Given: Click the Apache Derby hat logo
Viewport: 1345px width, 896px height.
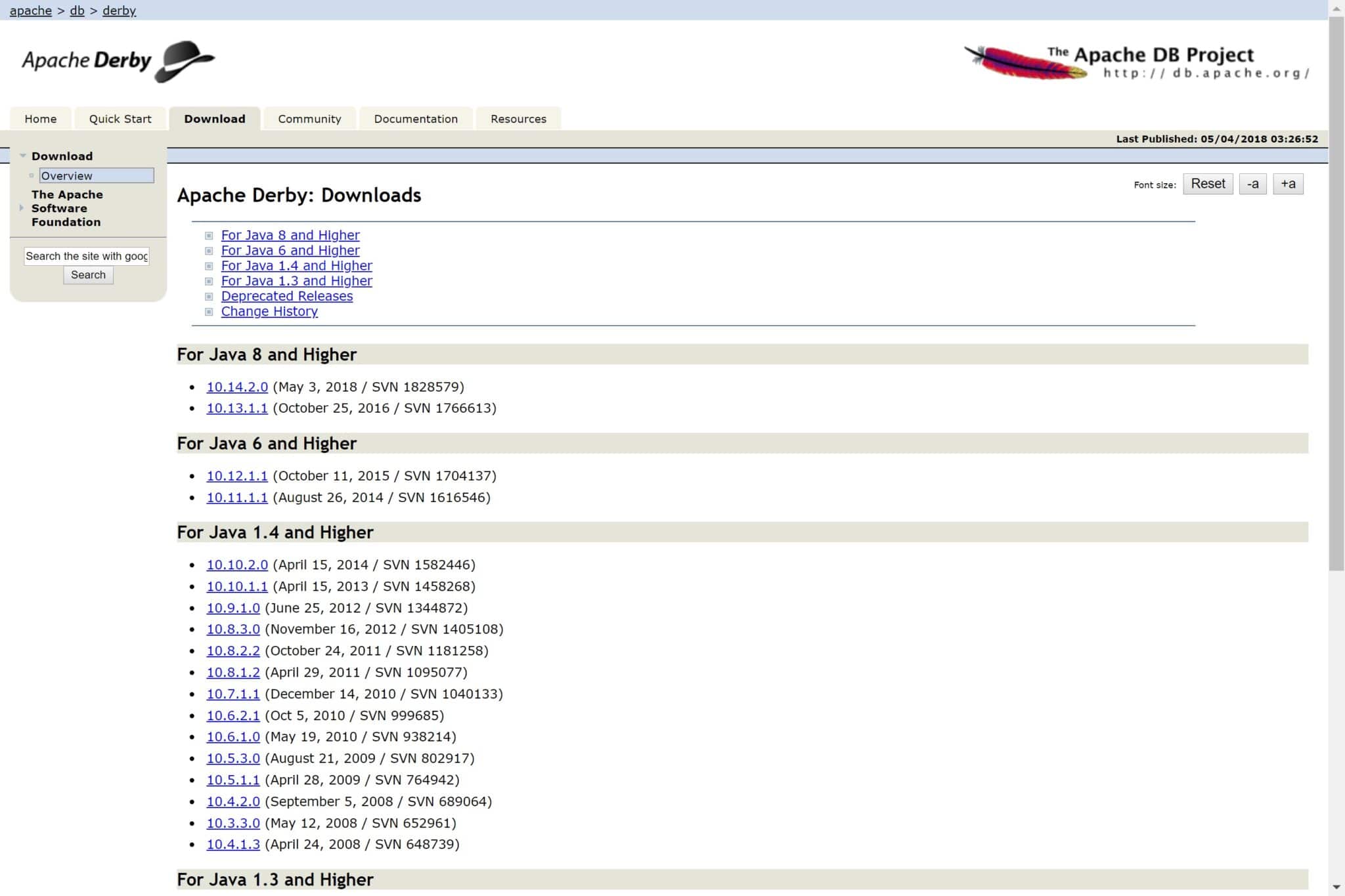Looking at the screenshot, I should click(x=118, y=61).
